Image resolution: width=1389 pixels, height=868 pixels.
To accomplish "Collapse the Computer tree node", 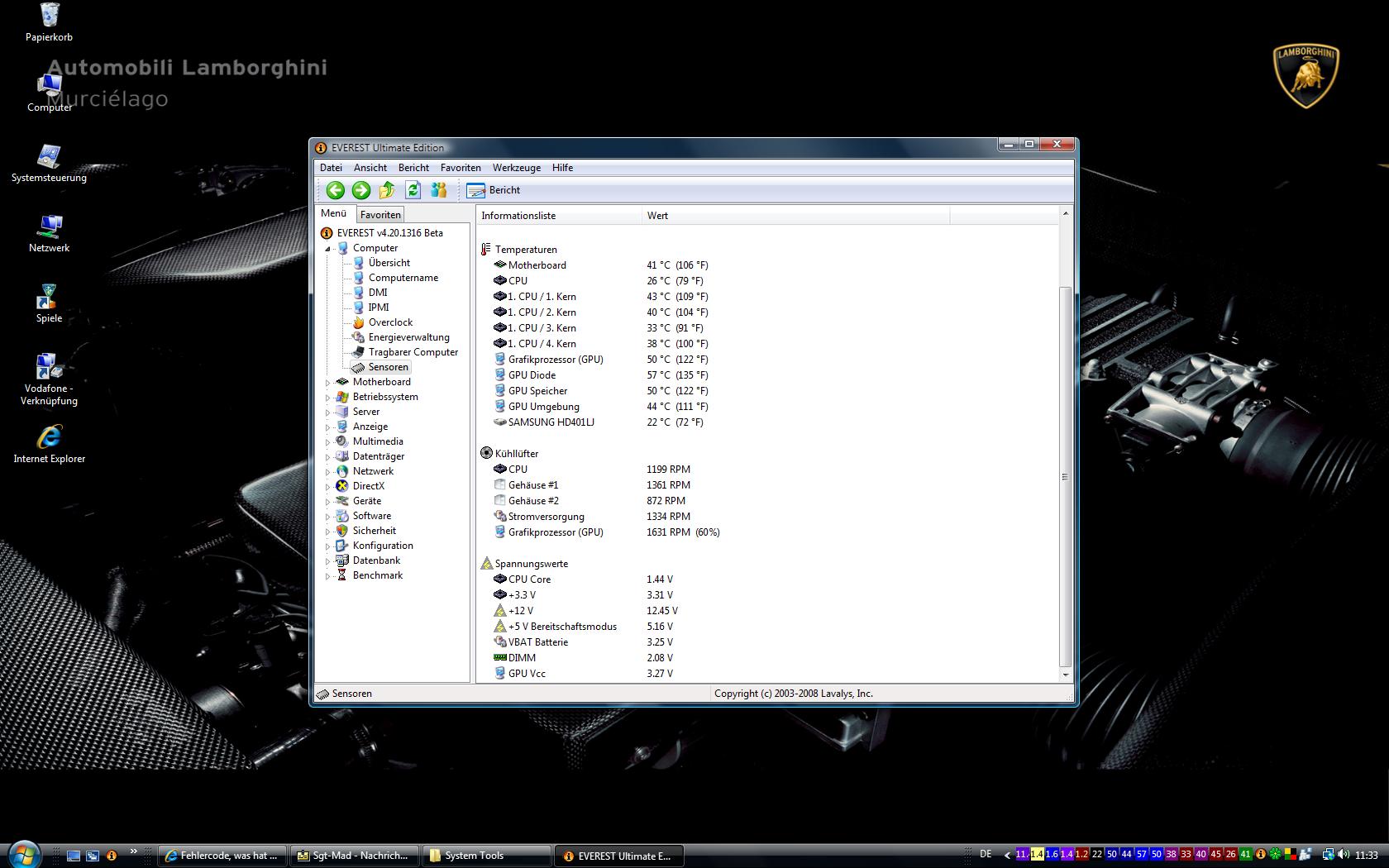I will coord(327,248).
